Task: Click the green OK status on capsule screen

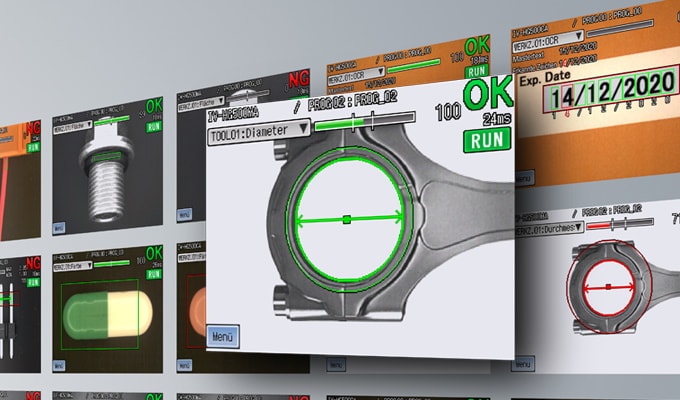Action: click(154, 252)
